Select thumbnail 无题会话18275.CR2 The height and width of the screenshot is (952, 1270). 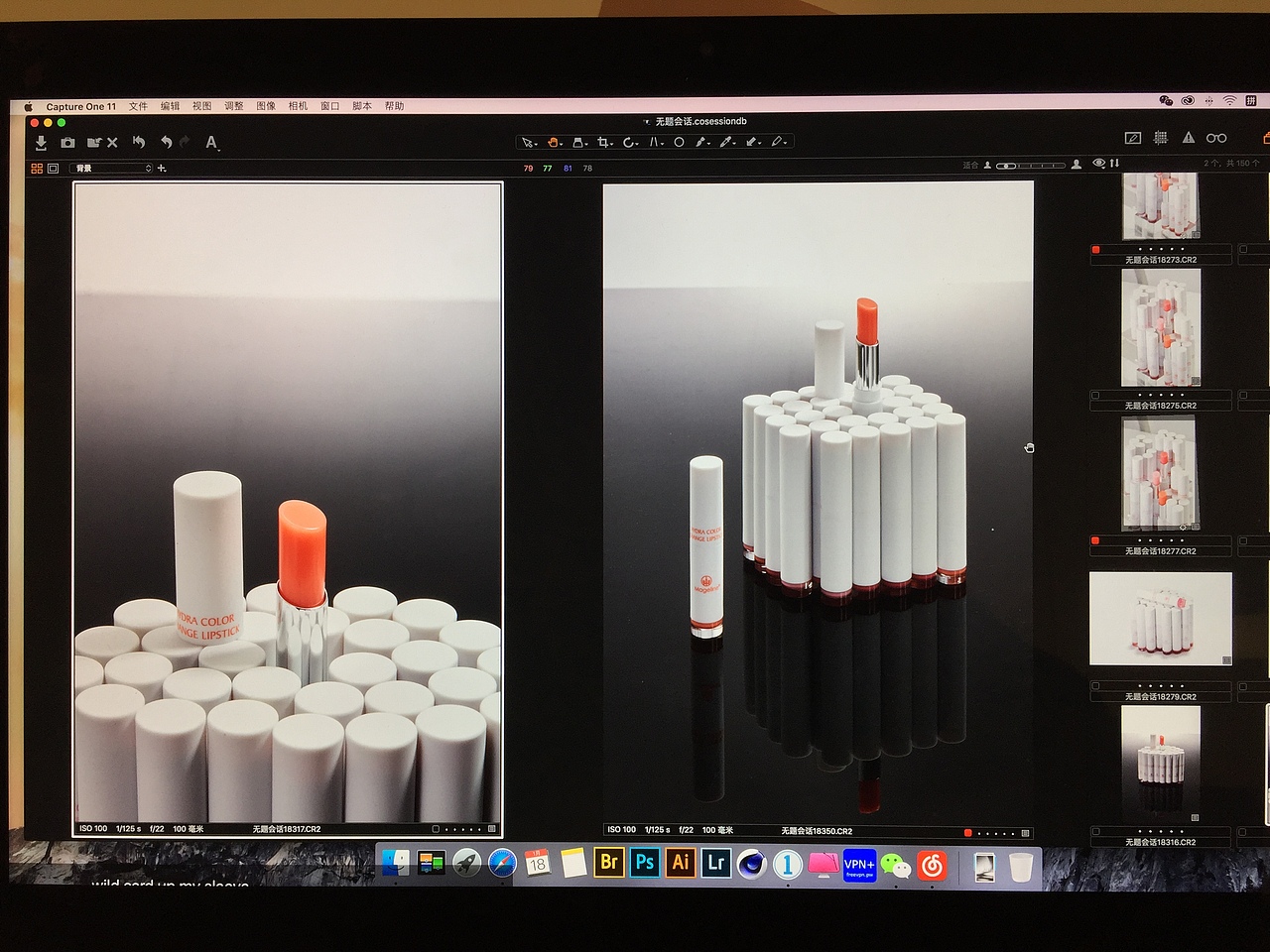pos(1161,327)
